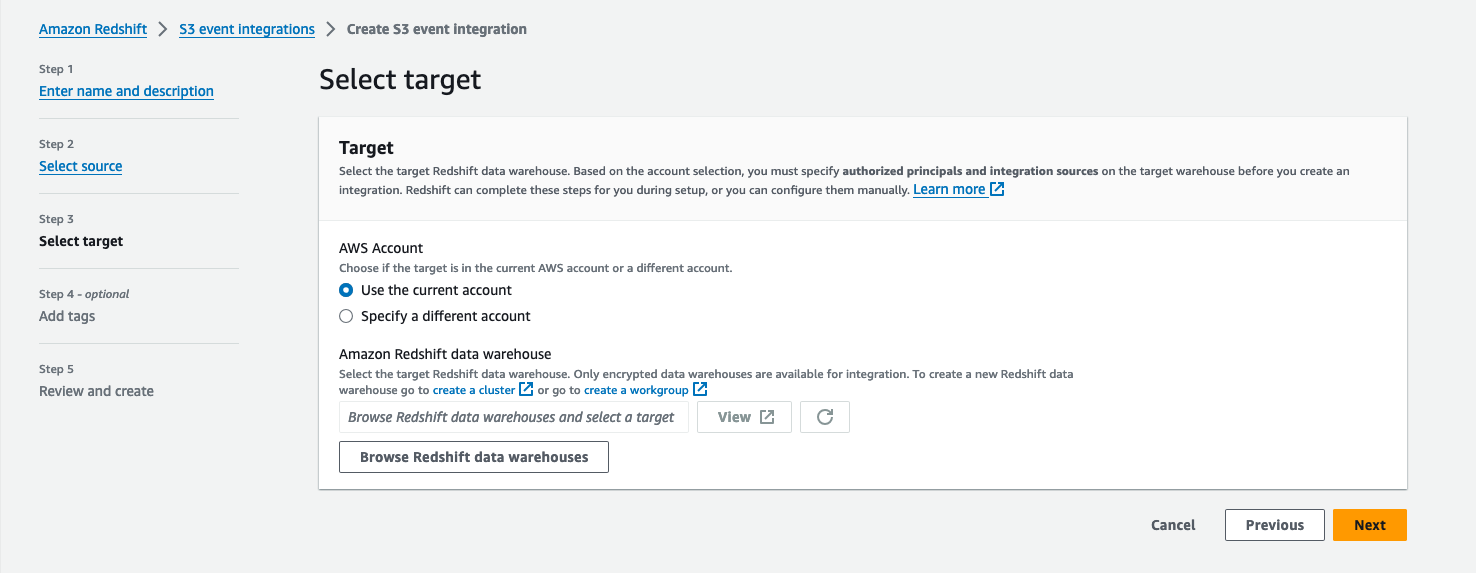Click Browse Redshift data warehouses button

[x=474, y=457]
